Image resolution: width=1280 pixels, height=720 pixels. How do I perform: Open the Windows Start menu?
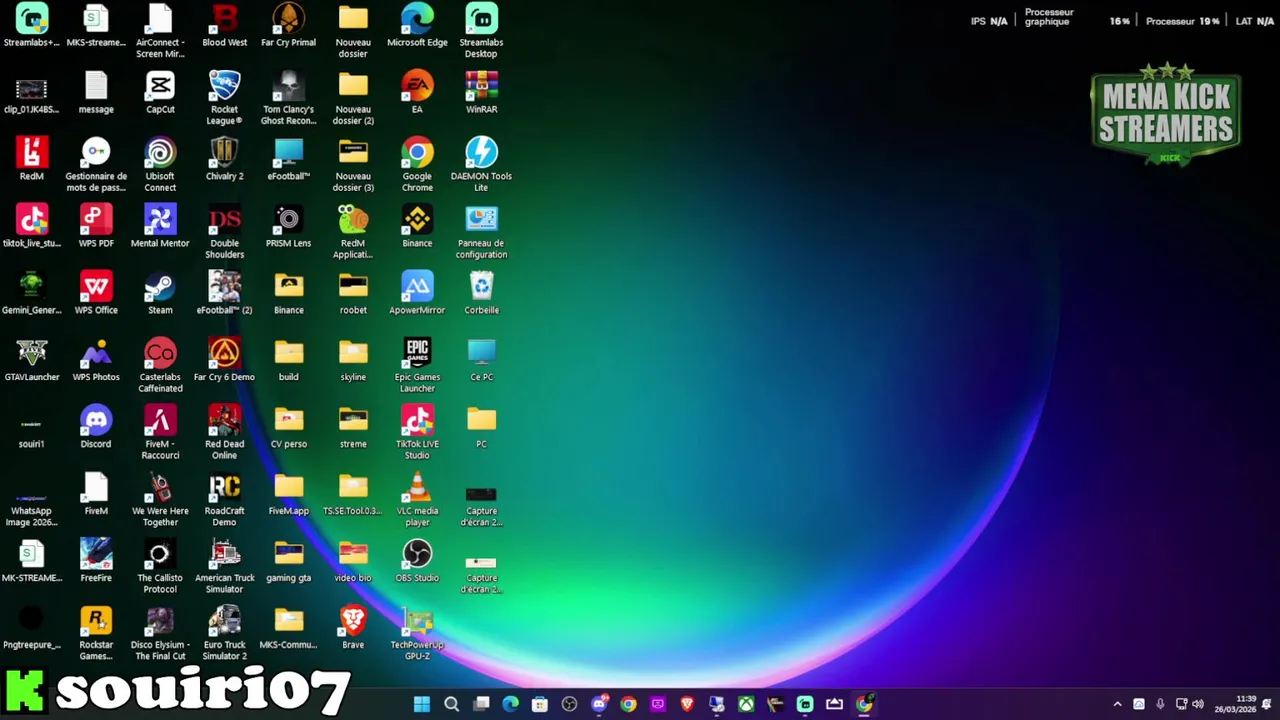tap(422, 704)
